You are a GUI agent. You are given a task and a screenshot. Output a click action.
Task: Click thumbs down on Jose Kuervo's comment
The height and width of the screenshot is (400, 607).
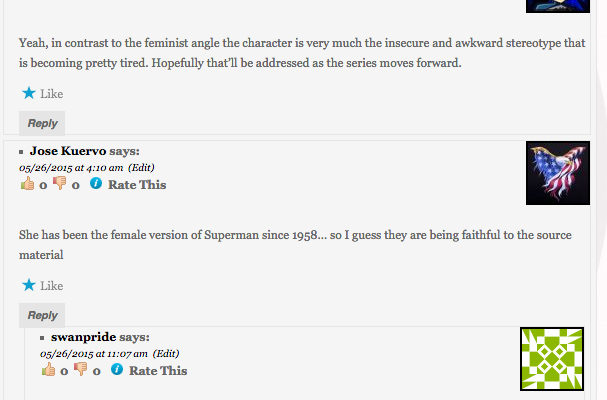click(59, 184)
